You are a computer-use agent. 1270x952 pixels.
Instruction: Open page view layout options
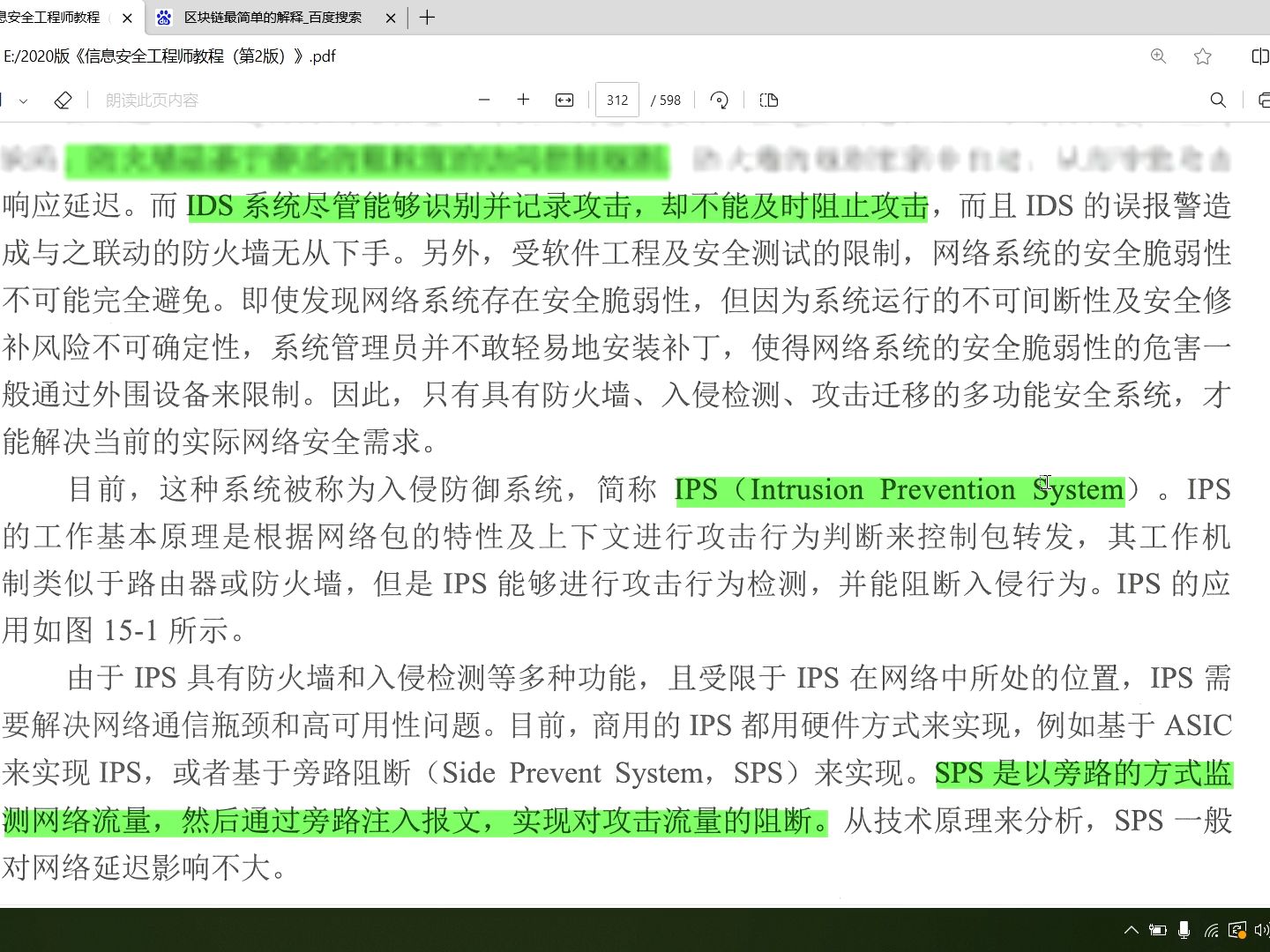click(x=769, y=100)
